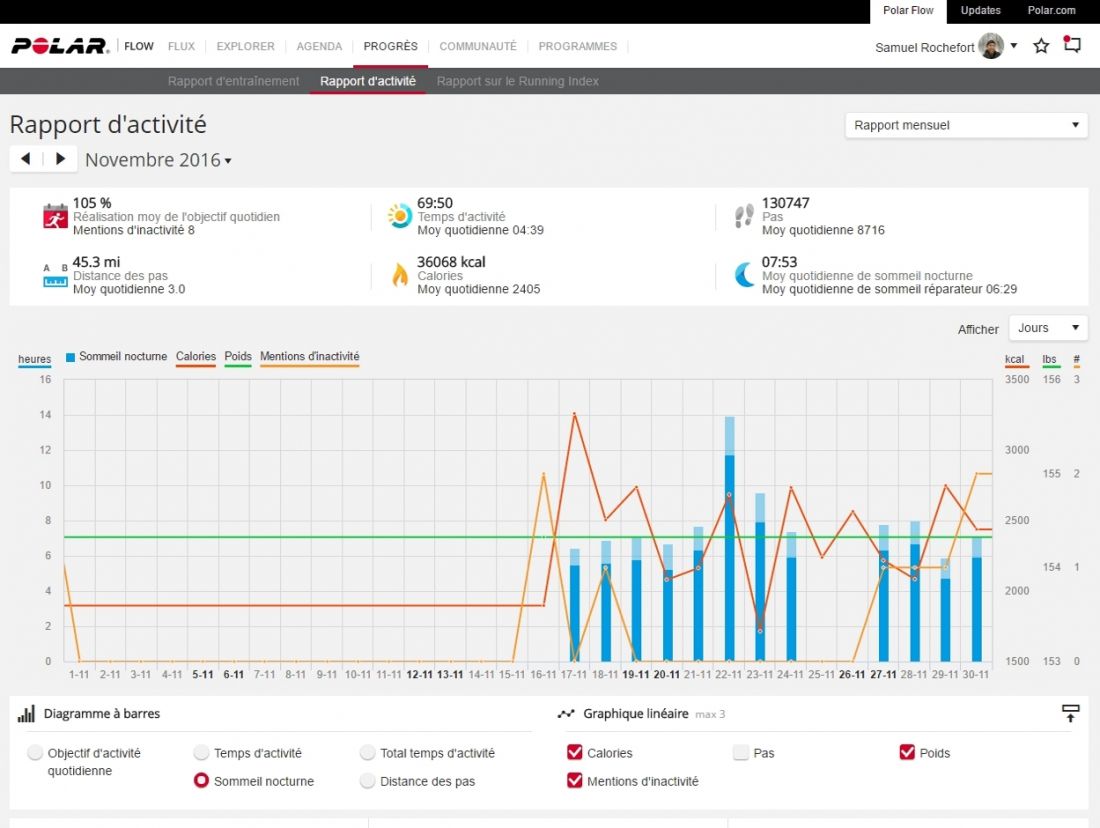
Task: Open notifications icon in header
Action: [1072, 45]
